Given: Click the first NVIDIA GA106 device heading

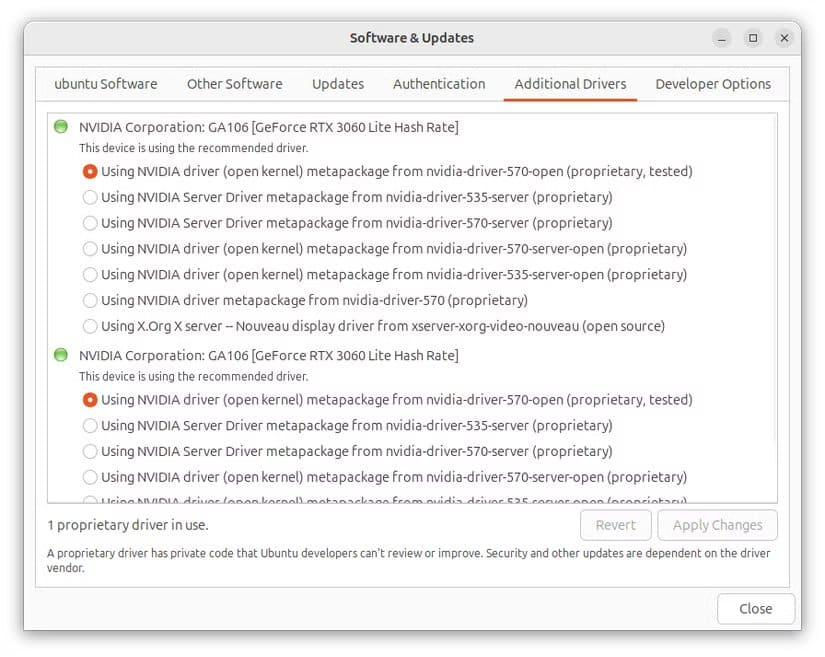Looking at the screenshot, I should [268, 127].
